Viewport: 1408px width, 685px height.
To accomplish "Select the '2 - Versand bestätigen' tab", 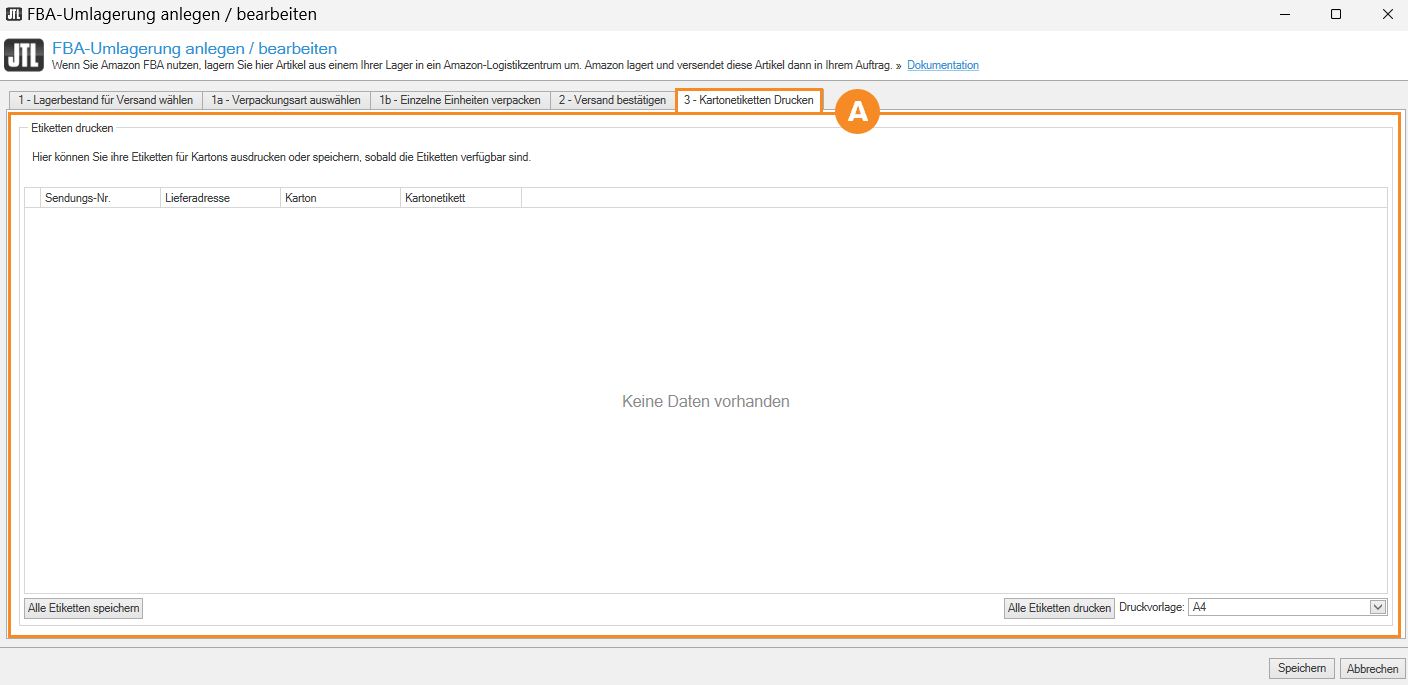I will coord(612,100).
